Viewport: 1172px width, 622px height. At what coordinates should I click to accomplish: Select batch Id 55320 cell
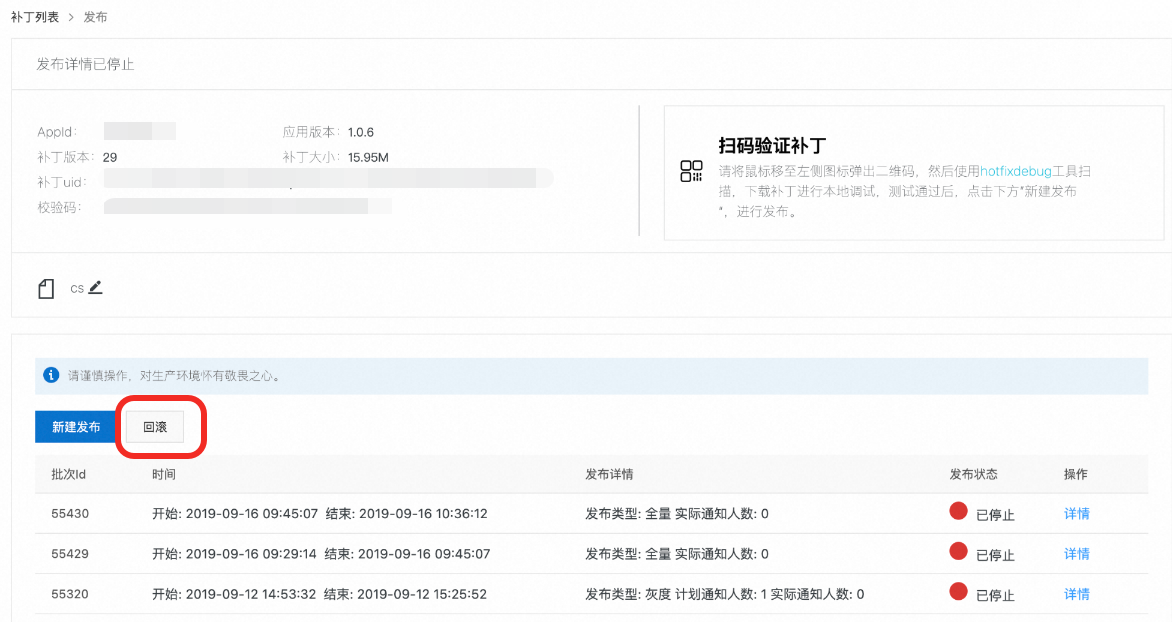pos(70,594)
